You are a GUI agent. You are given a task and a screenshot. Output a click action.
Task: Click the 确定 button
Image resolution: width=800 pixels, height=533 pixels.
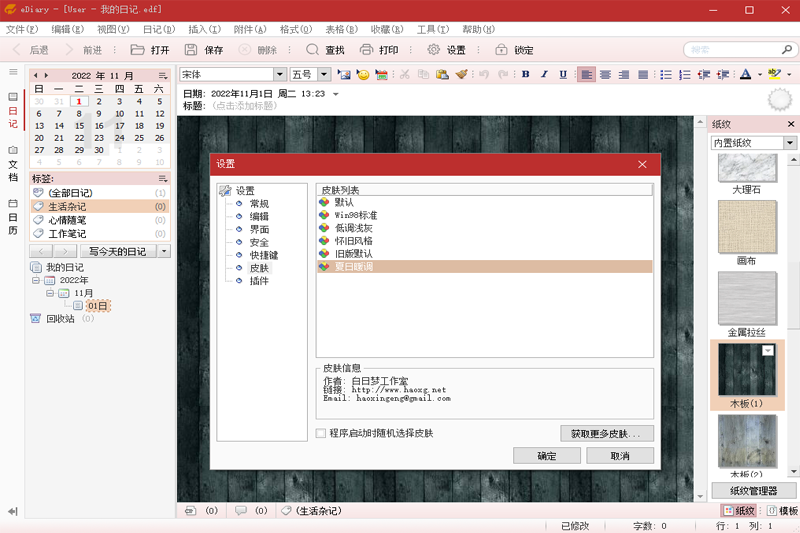547,456
